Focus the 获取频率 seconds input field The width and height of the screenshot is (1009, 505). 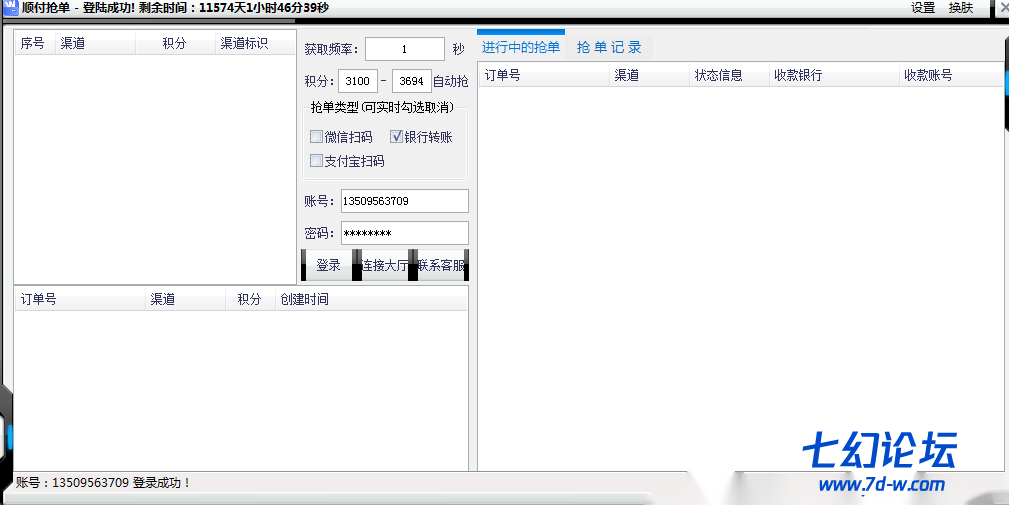coord(405,49)
